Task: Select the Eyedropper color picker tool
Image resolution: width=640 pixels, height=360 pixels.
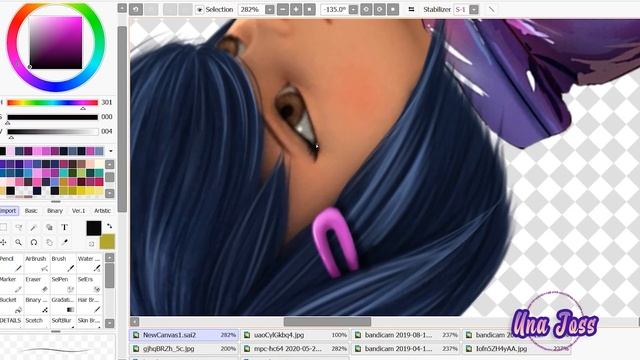Action: [64, 242]
